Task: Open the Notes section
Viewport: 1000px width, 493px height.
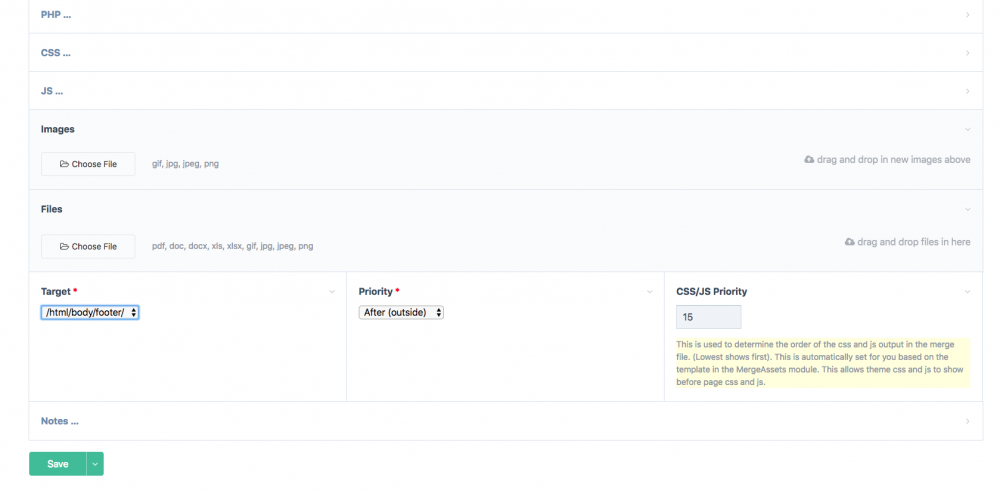Action: 60,421
